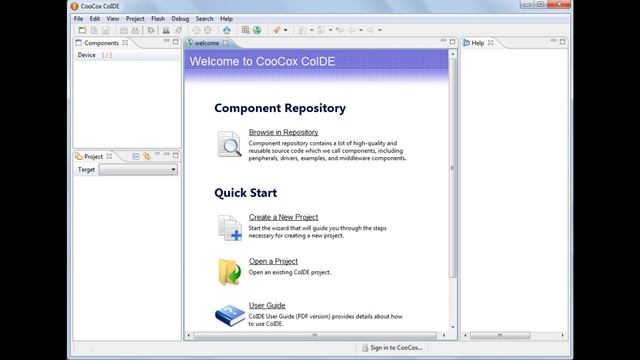640x360 pixels.
Task: Open the Flash menu
Action: [158, 19]
